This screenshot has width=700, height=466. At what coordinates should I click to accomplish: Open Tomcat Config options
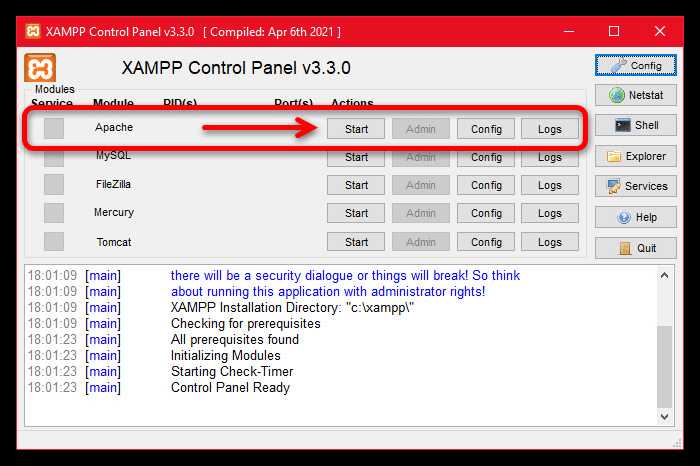pos(486,242)
